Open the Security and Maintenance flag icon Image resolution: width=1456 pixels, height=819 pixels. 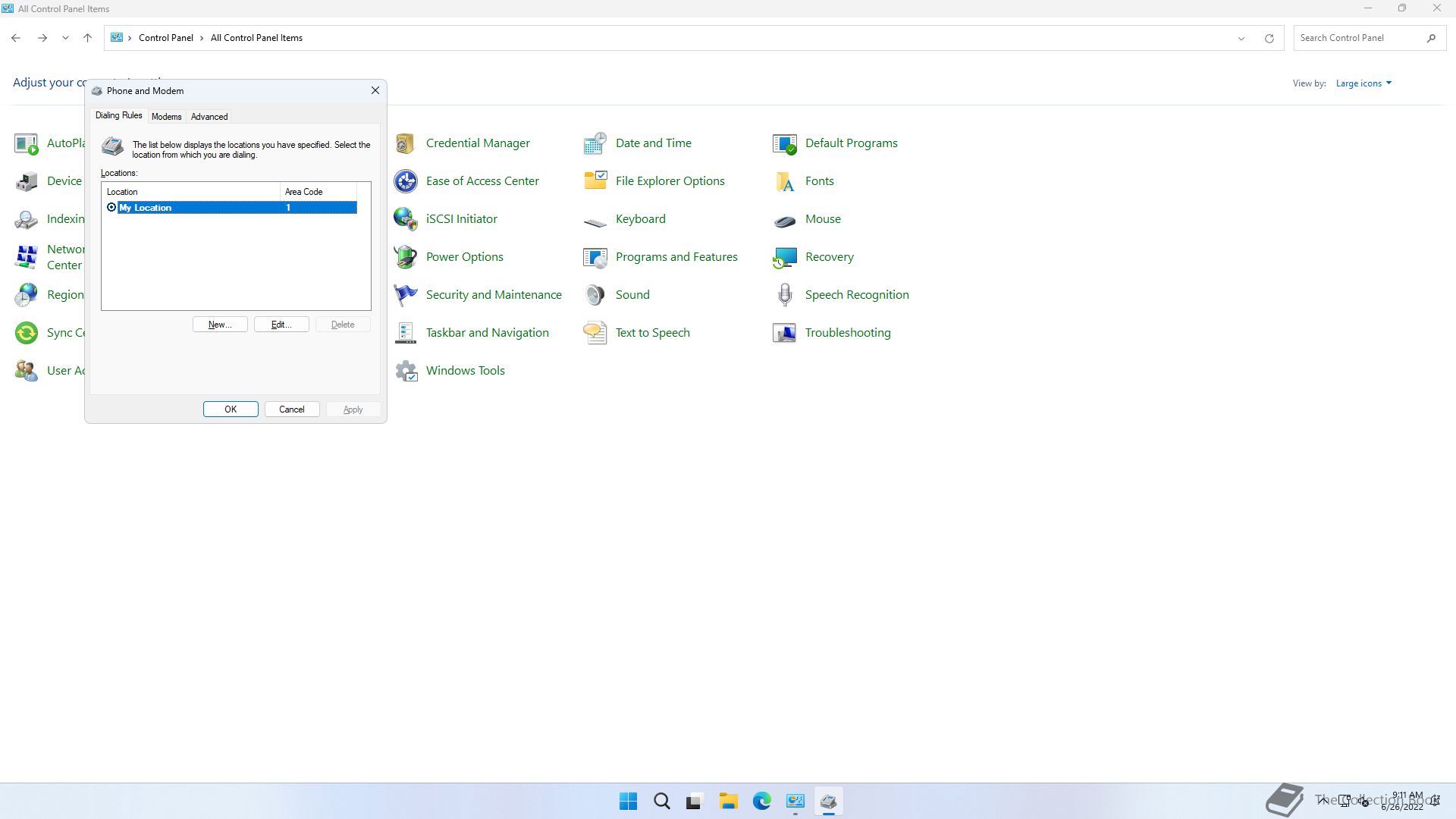406,295
